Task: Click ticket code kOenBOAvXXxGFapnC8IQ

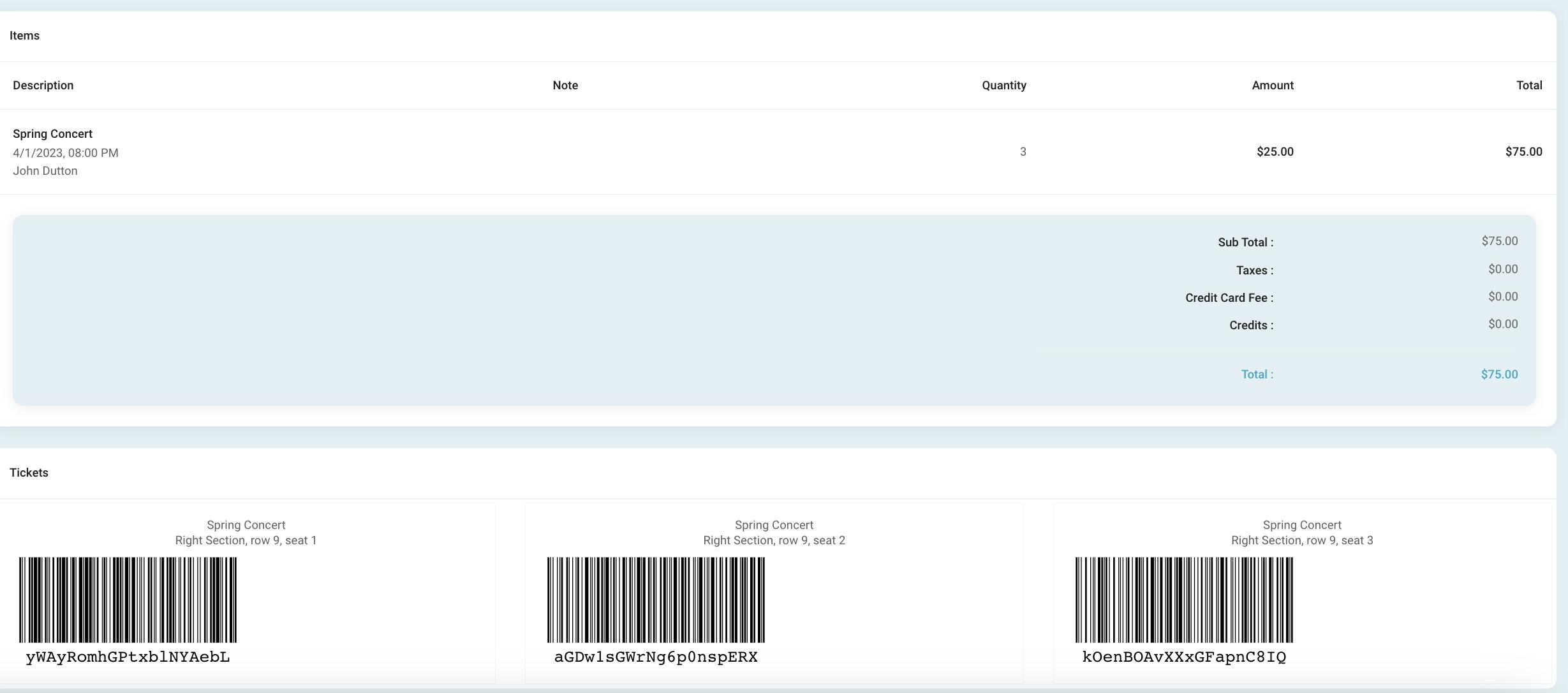Action: click(1184, 657)
